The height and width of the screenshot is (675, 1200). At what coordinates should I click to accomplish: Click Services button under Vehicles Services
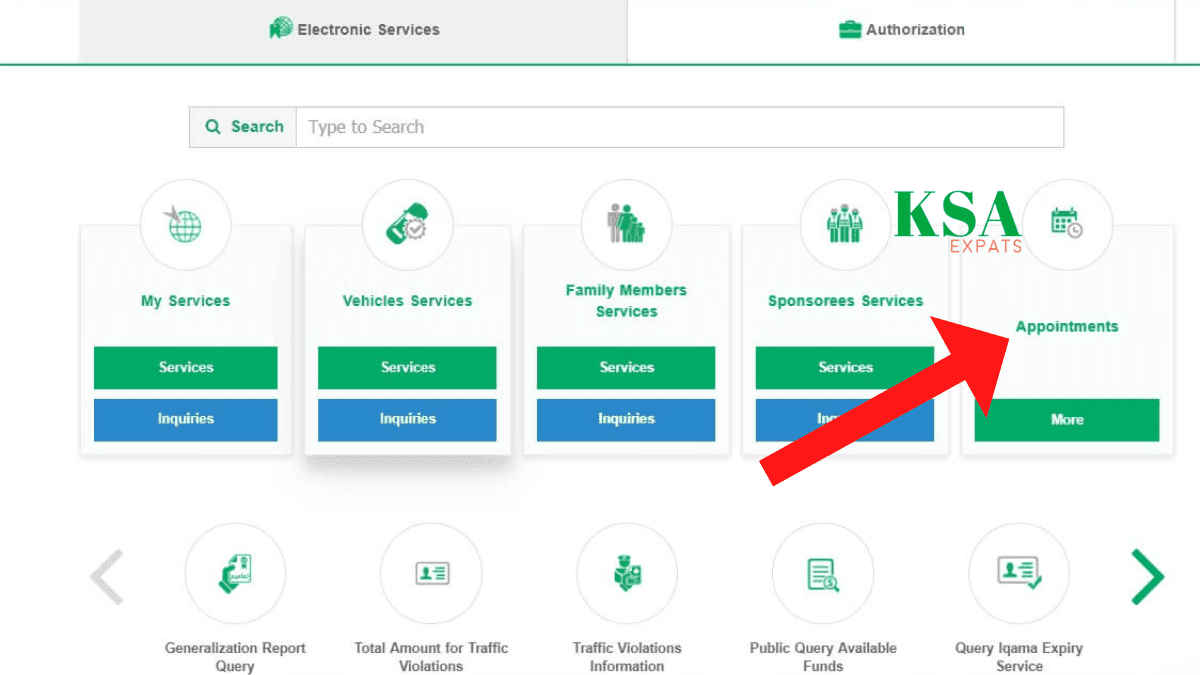click(407, 367)
